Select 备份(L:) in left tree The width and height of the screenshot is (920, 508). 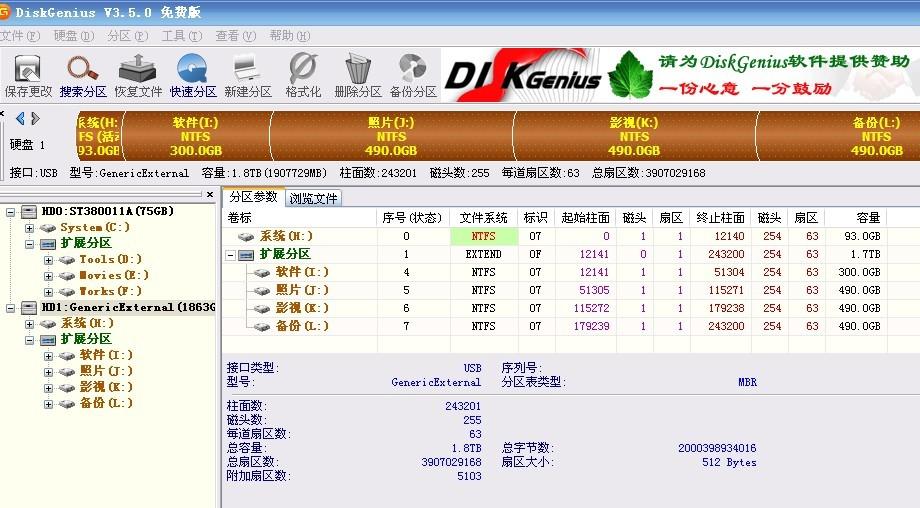pyautogui.click(x=106, y=403)
